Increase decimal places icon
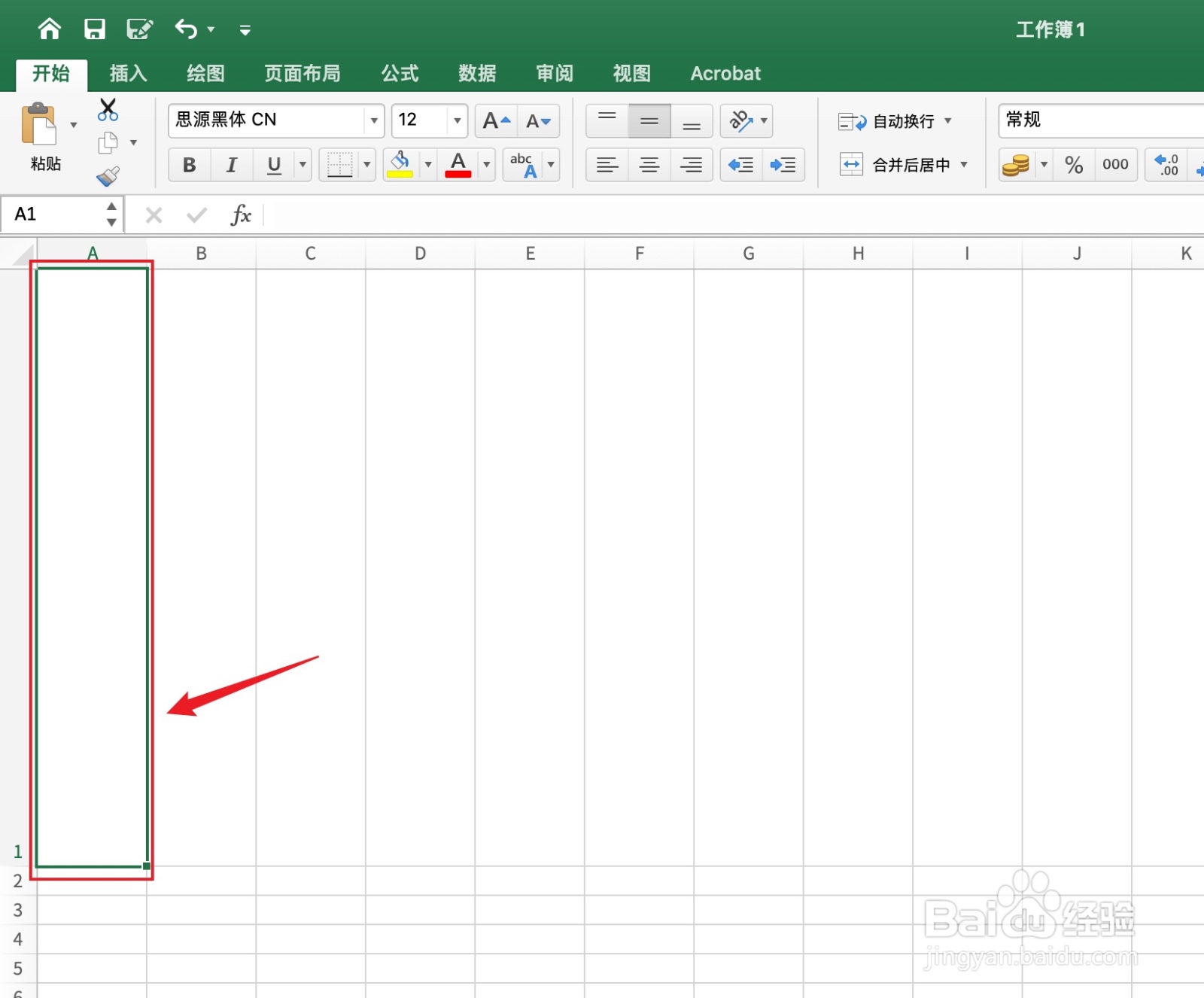Viewport: 1204px width, 998px height. point(1166,165)
